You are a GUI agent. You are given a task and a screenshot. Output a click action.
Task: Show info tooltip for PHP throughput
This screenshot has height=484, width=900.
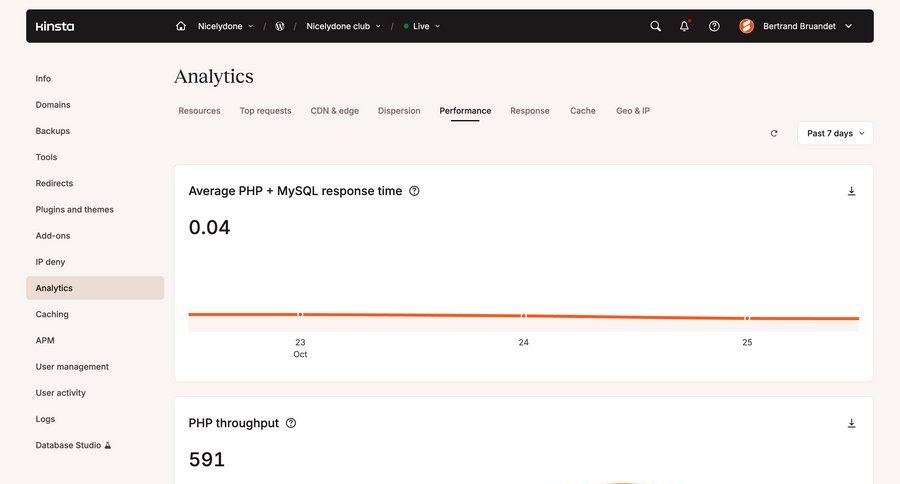click(x=291, y=423)
